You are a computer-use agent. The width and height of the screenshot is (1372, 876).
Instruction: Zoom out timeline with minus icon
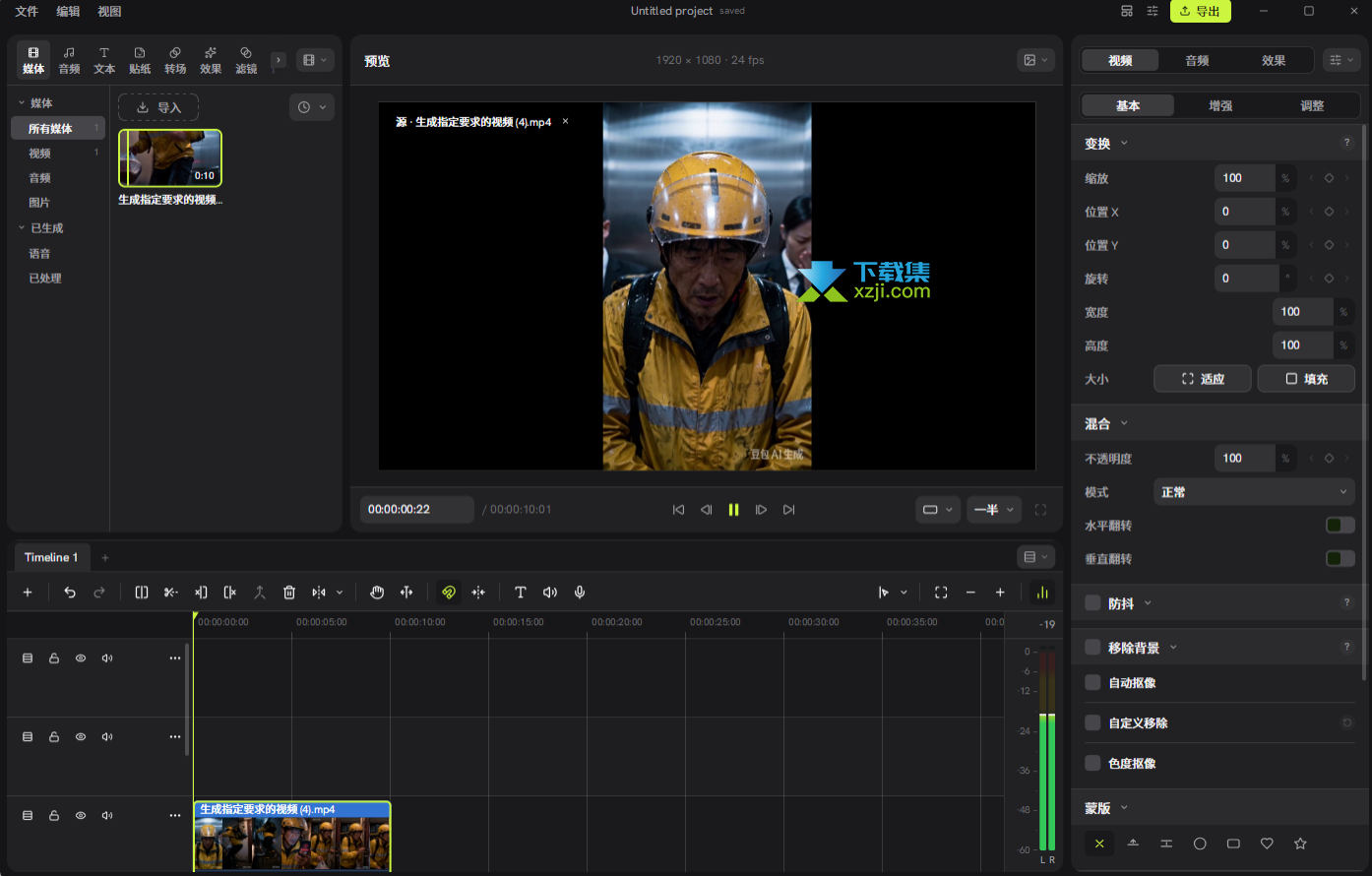click(970, 593)
